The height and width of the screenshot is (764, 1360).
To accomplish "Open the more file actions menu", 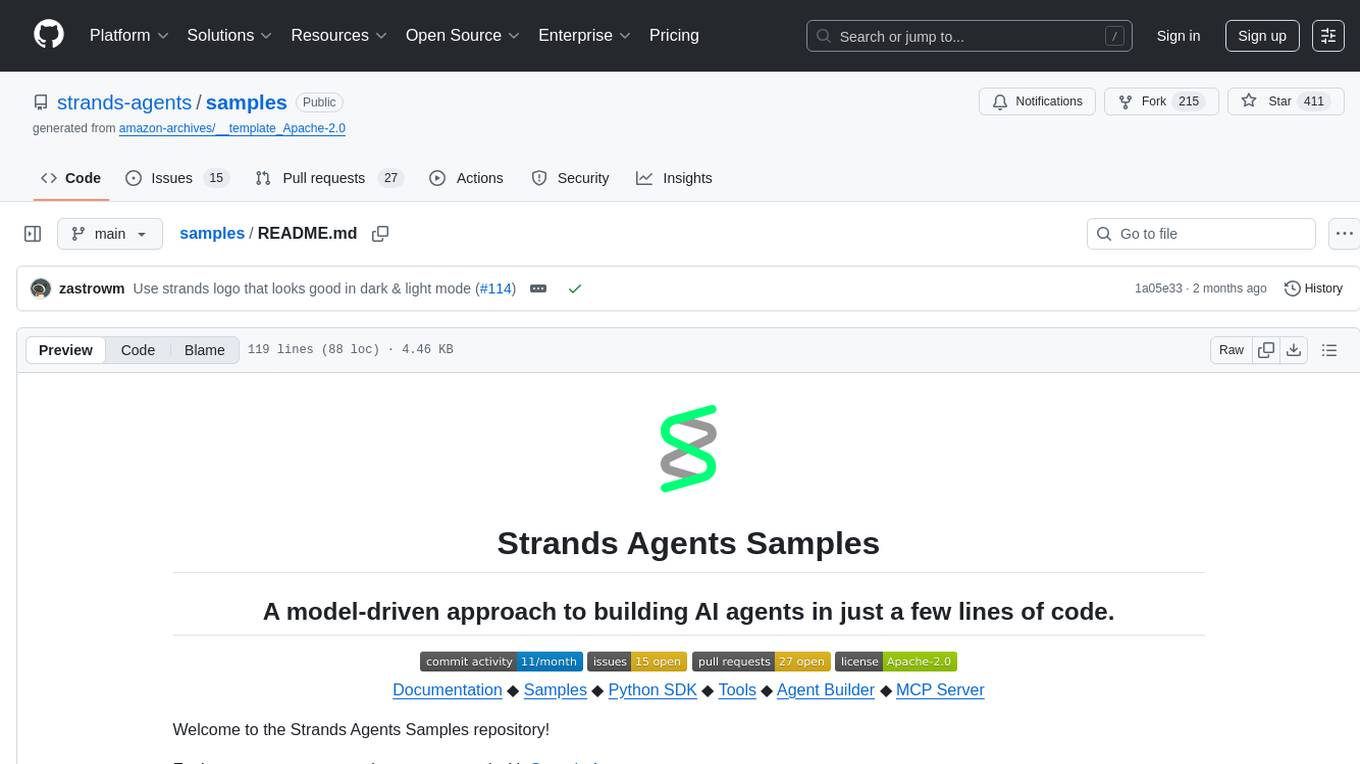I will click(x=1345, y=234).
